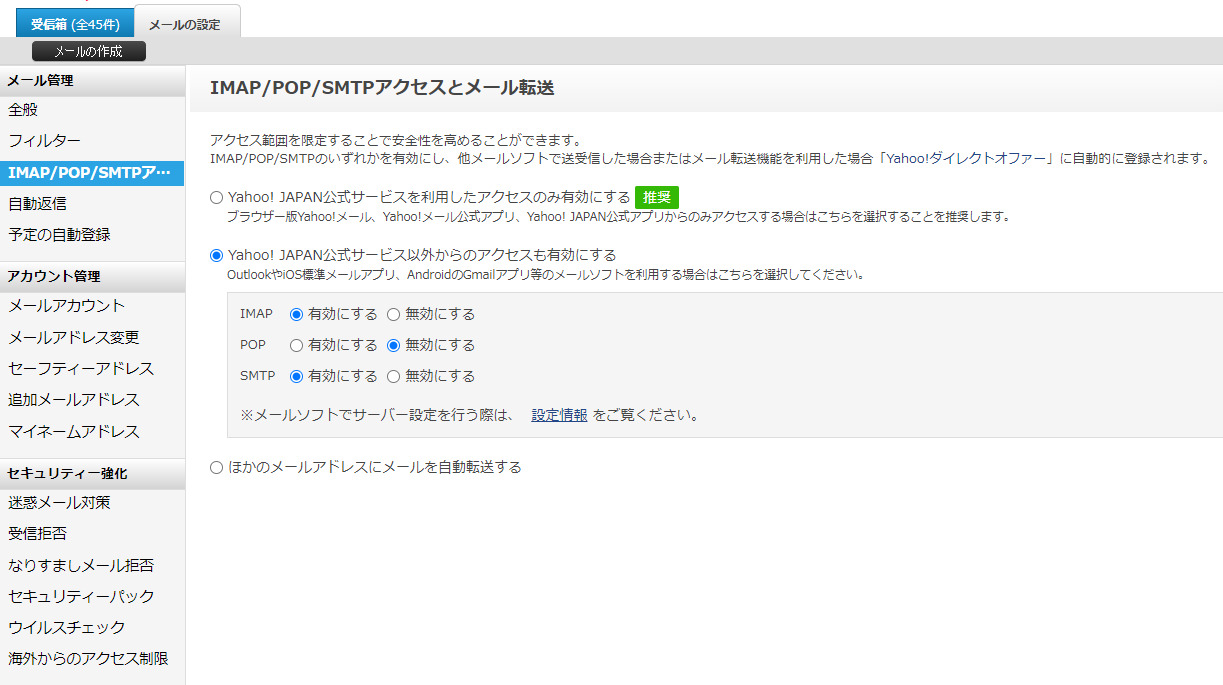Enable IMAP with 有効にする radio

(x=296, y=314)
